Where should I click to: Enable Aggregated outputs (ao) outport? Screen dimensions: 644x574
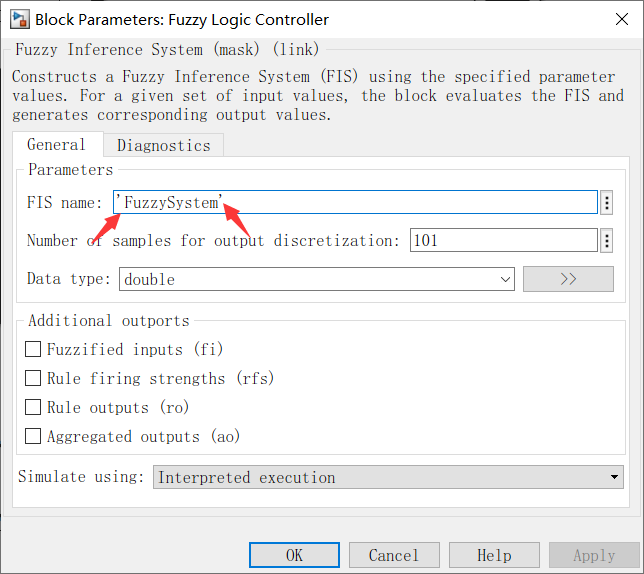pyautogui.click(x=33, y=436)
